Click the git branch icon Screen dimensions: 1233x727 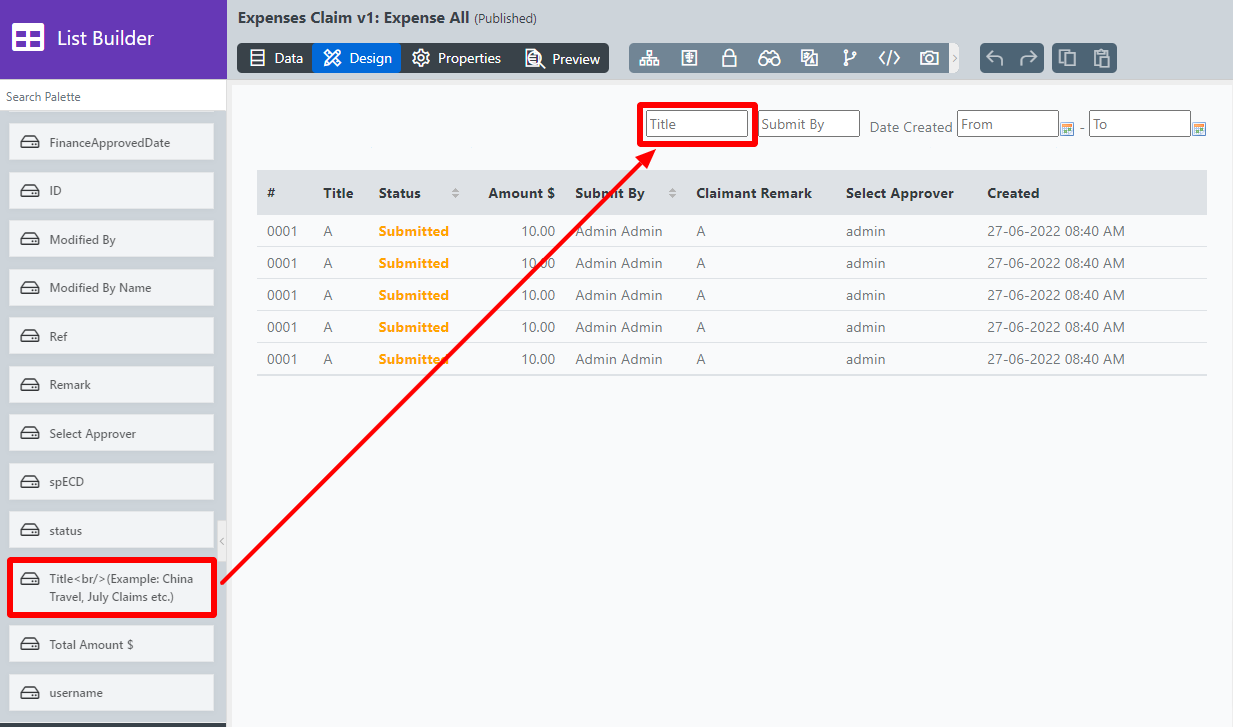click(x=849, y=58)
